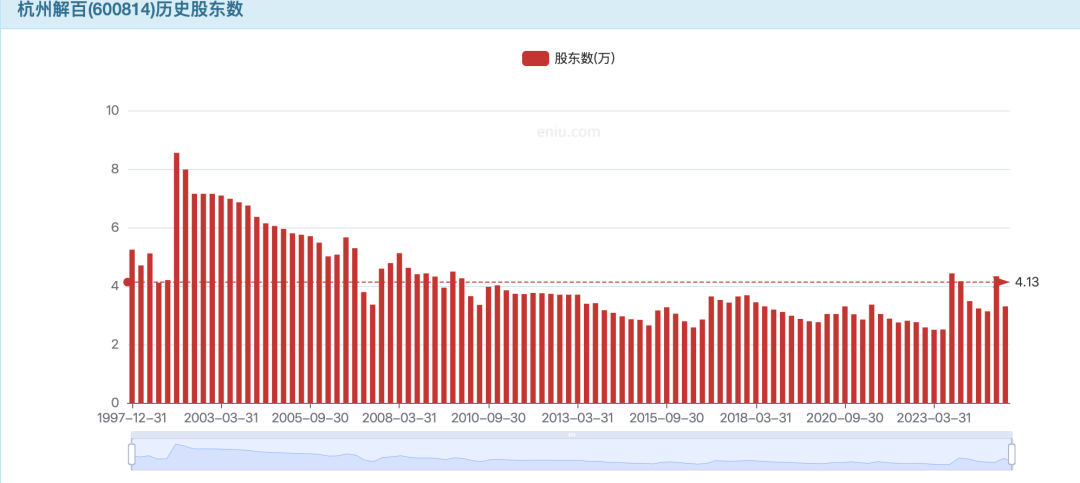Viewport: 1080px width, 483px height.
Task: Click x-axis label 2008-03-31
Action: click(399, 418)
